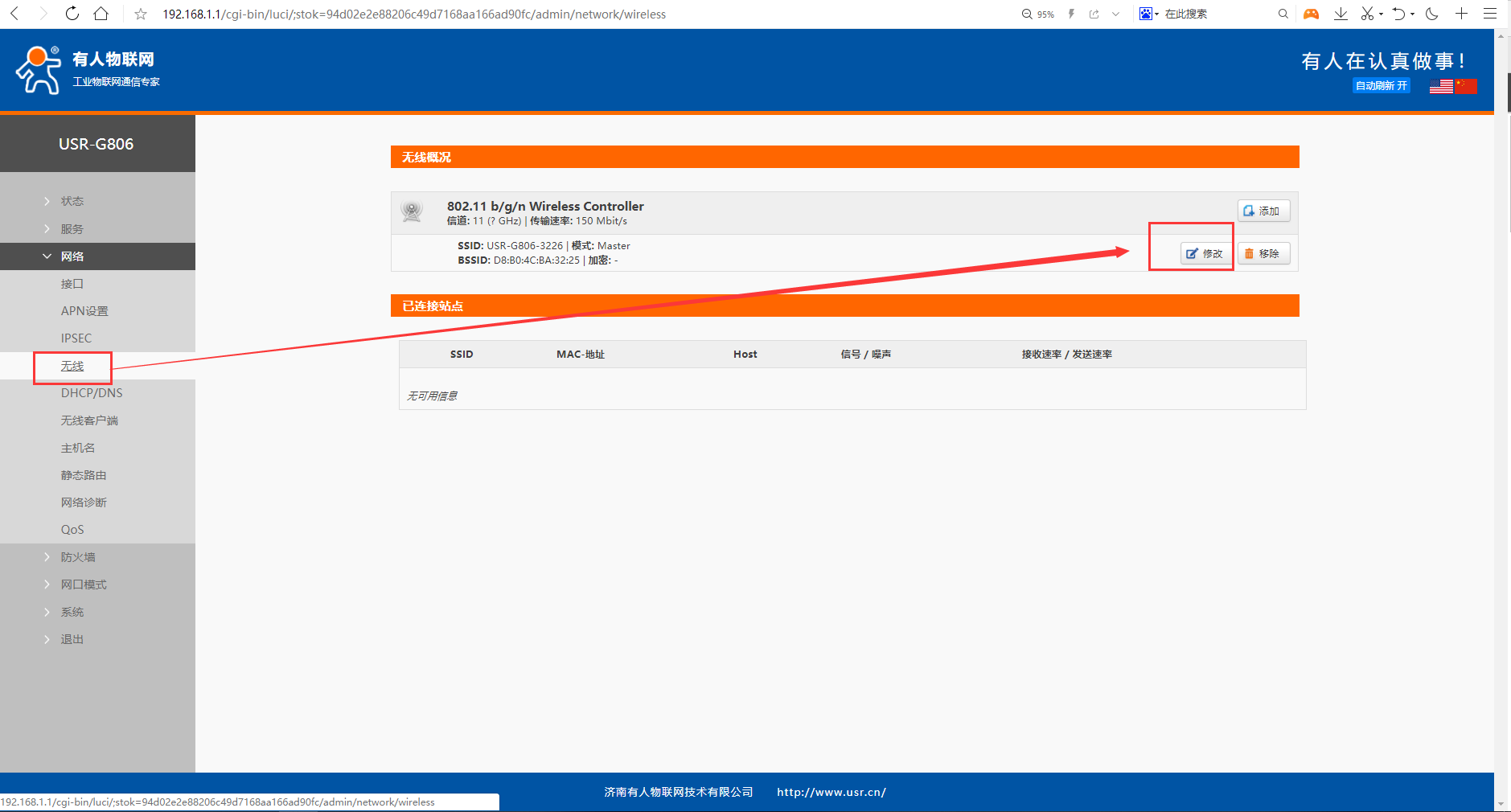Go to browser home page icon
The image size is (1511, 812).
101,14
